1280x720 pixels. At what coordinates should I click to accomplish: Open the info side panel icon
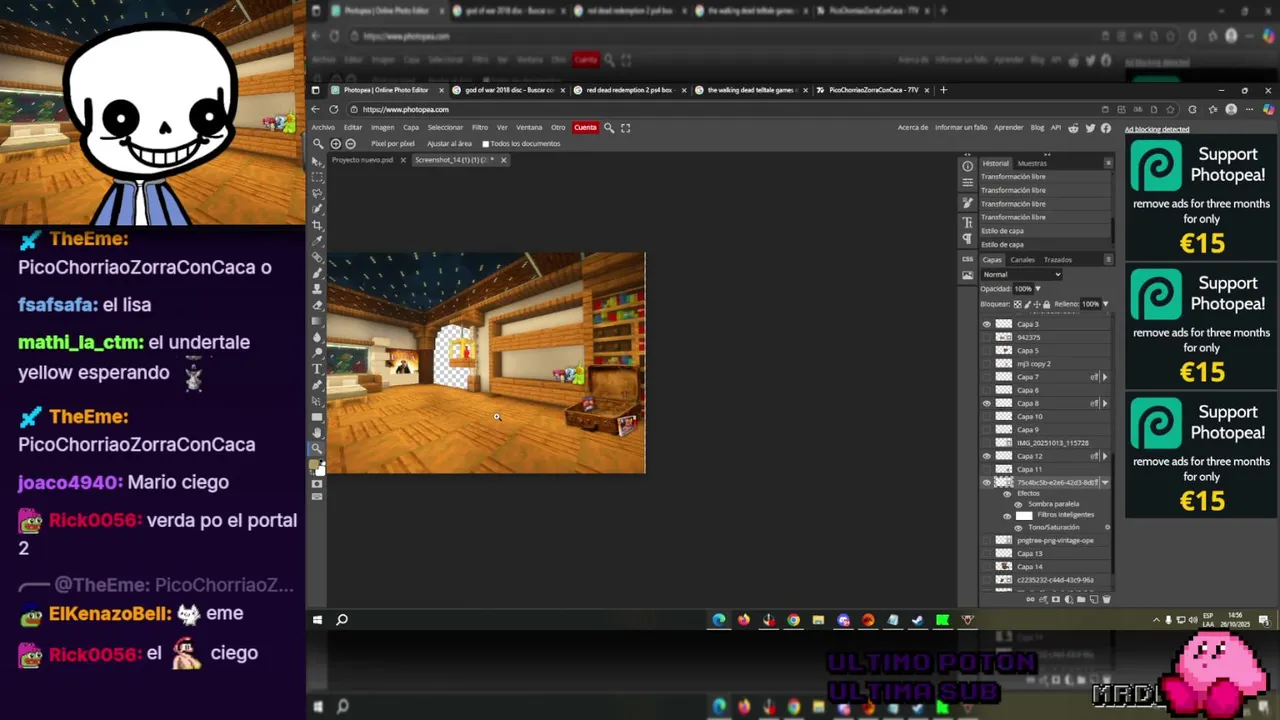(x=968, y=167)
